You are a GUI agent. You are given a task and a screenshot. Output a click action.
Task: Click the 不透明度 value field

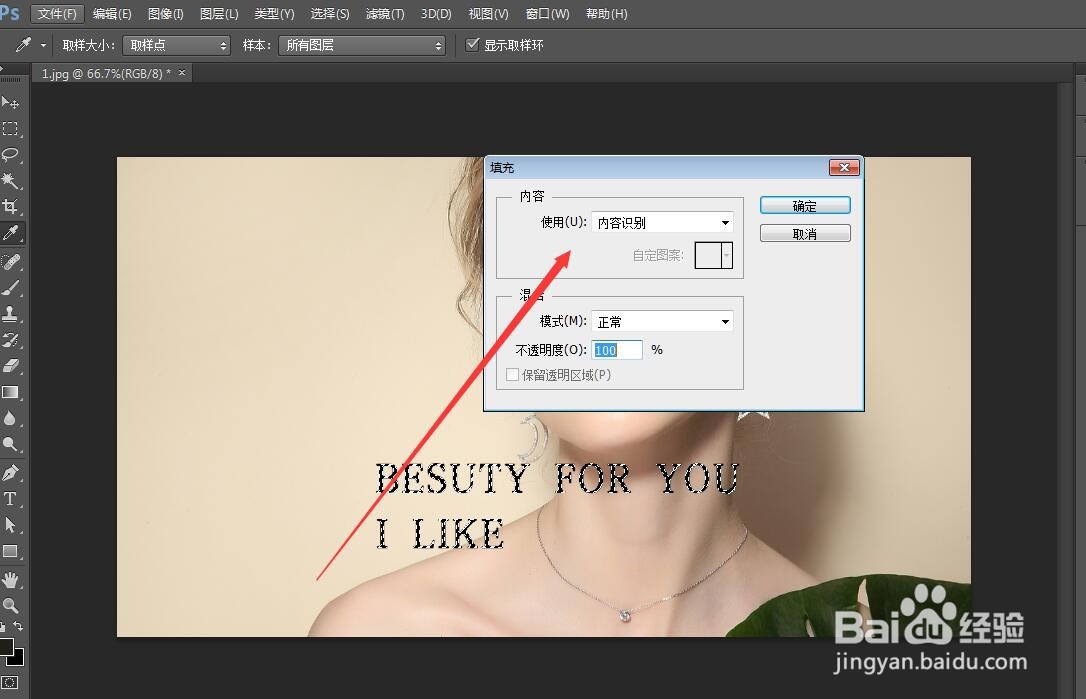(x=617, y=350)
